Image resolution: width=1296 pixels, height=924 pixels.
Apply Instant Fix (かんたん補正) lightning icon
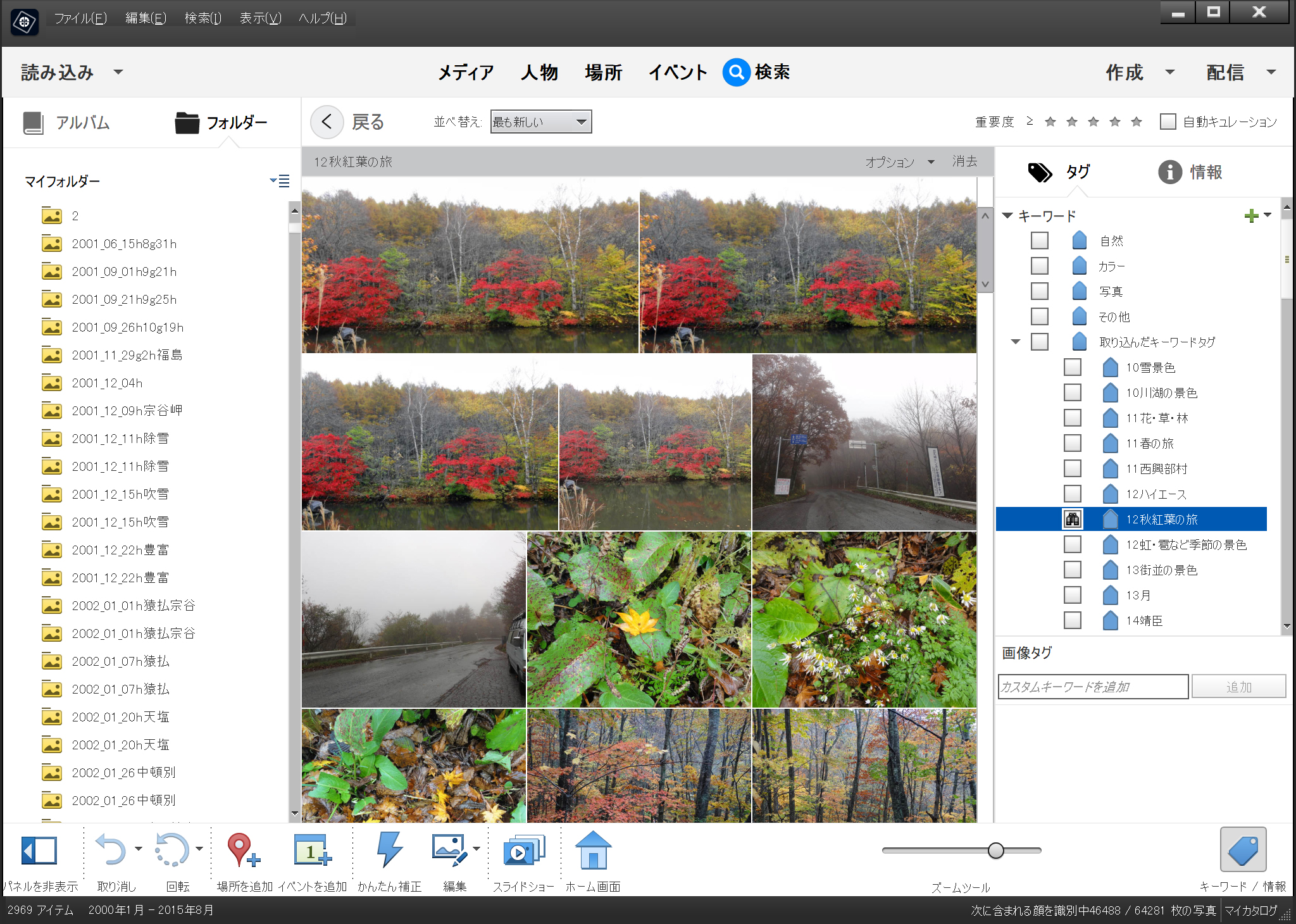[389, 849]
